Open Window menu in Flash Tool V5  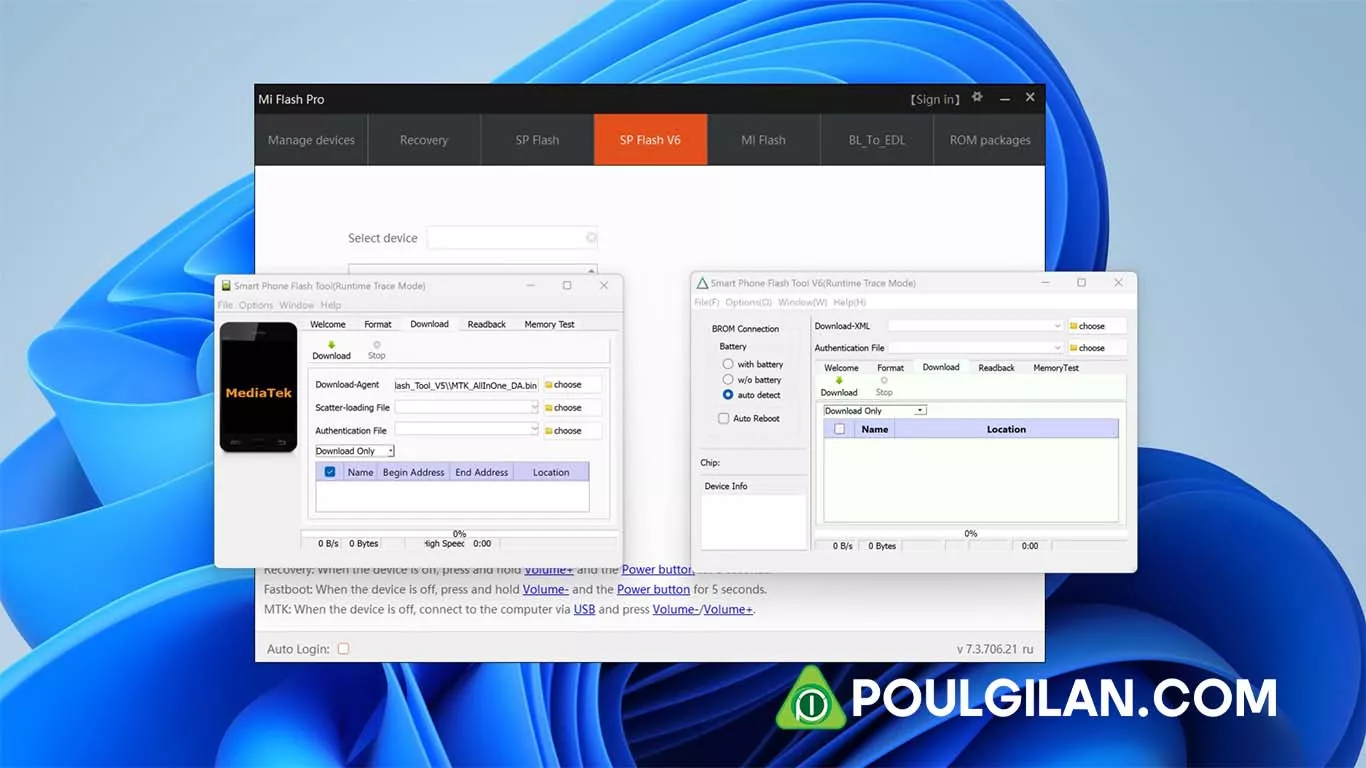pos(297,305)
